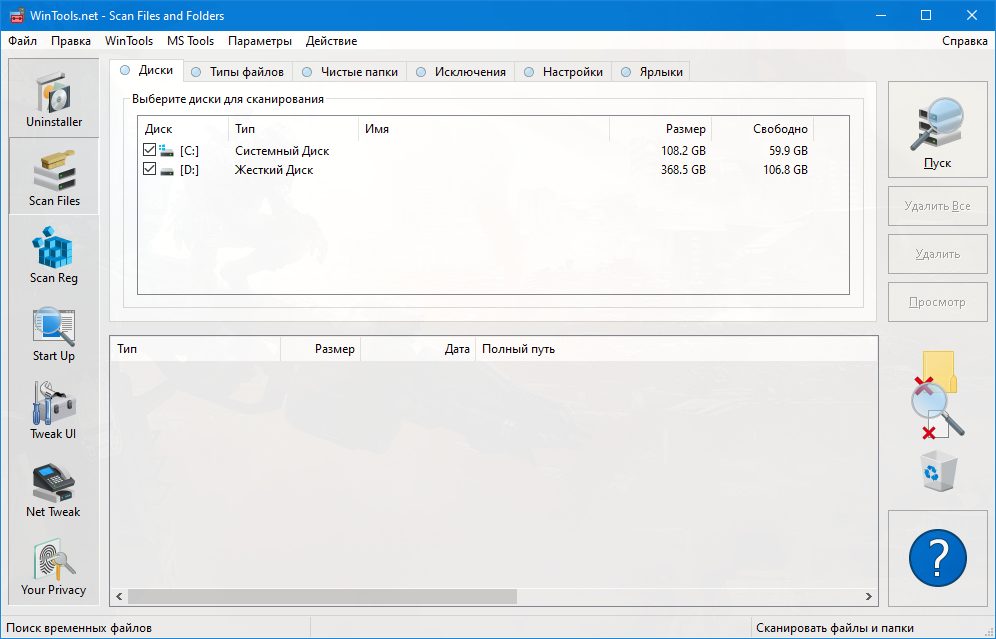
Task: Open the Параметры menu
Action: pyautogui.click(x=260, y=41)
